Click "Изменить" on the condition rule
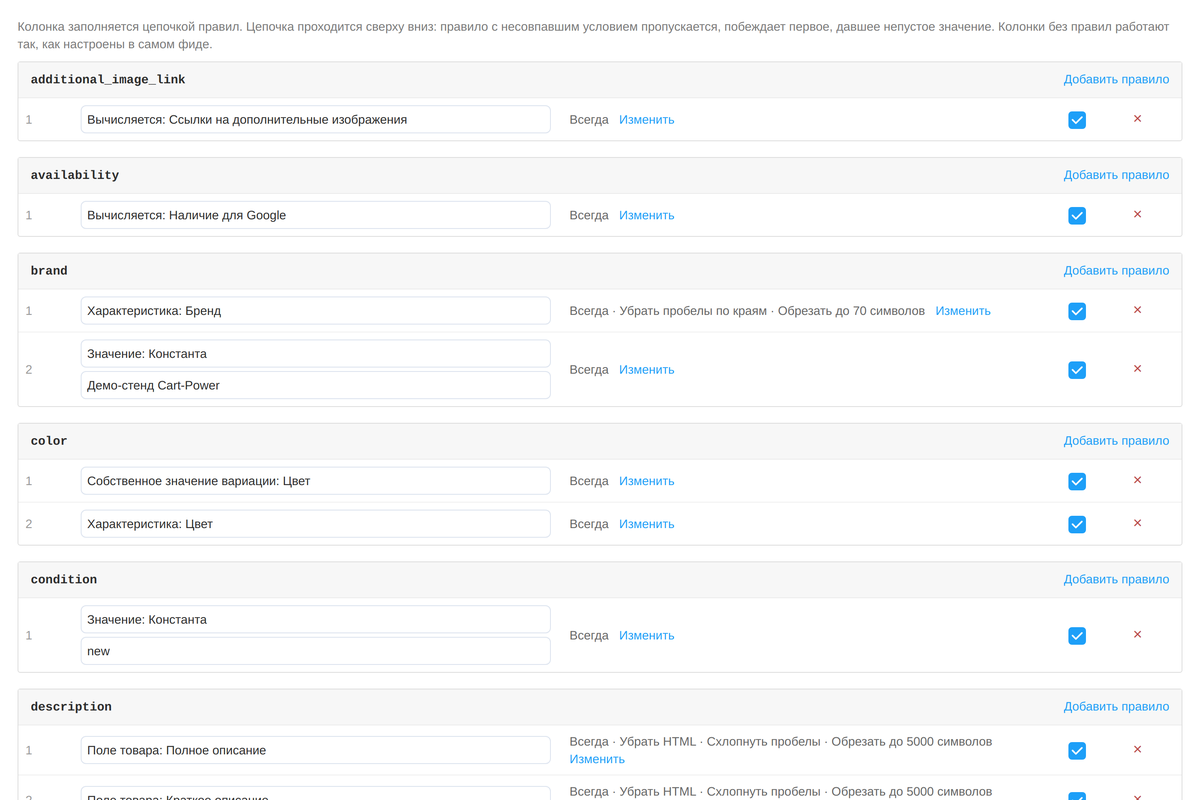 tap(646, 636)
